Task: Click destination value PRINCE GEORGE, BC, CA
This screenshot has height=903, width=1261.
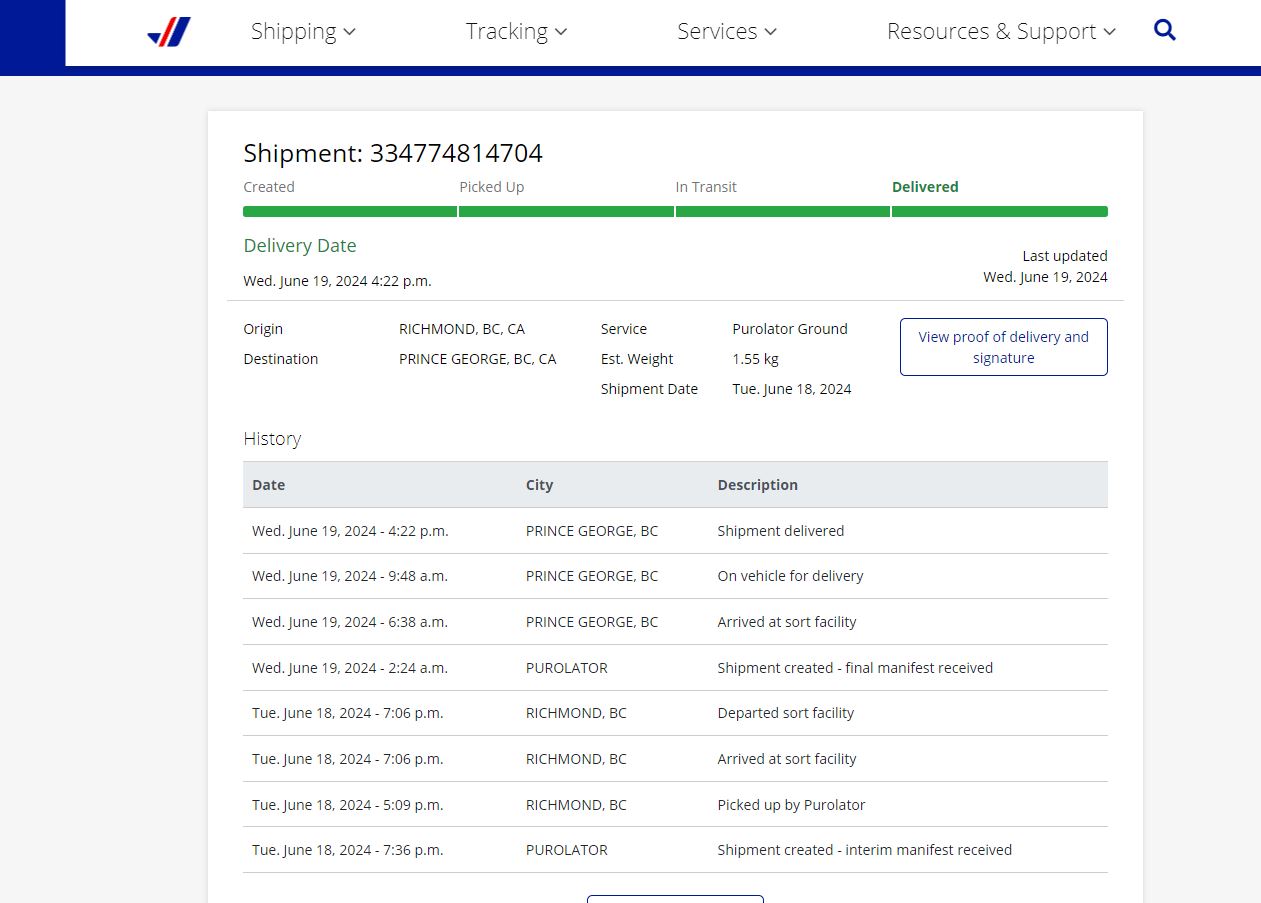Action: click(x=478, y=359)
